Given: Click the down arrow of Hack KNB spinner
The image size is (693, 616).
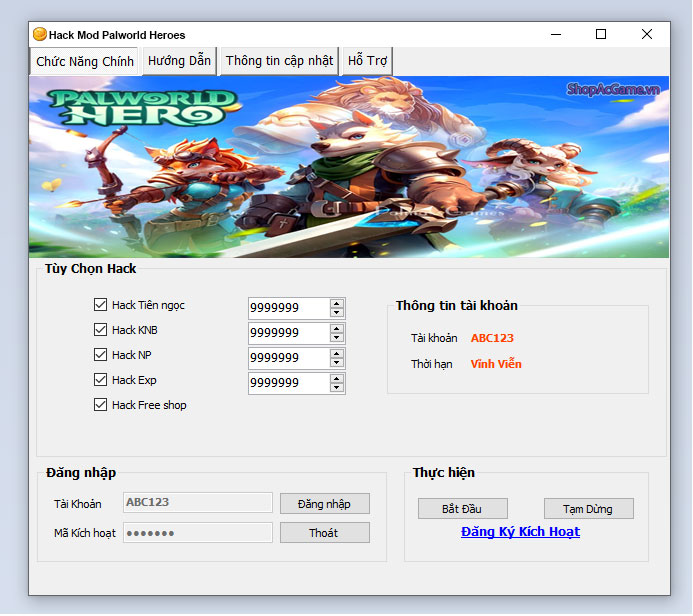Looking at the screenshot, I should click(x=337, y=338).
